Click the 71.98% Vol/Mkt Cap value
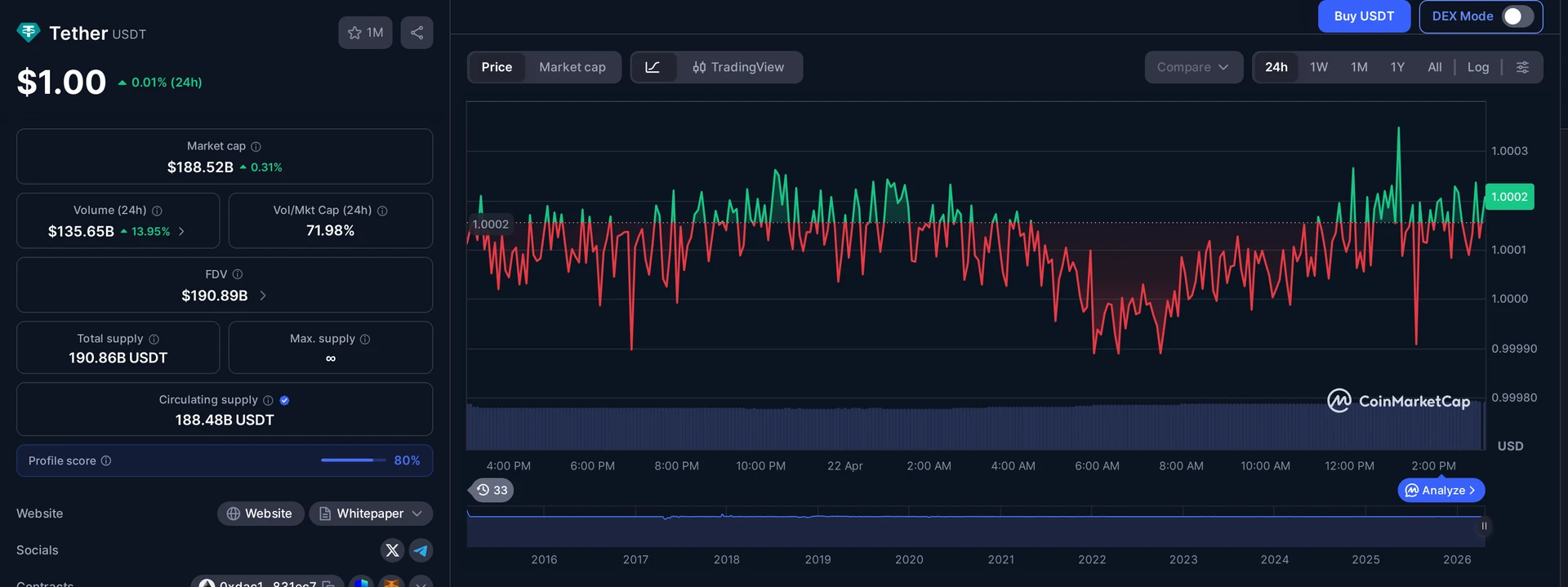1568x587 pixels. (330, 231)
